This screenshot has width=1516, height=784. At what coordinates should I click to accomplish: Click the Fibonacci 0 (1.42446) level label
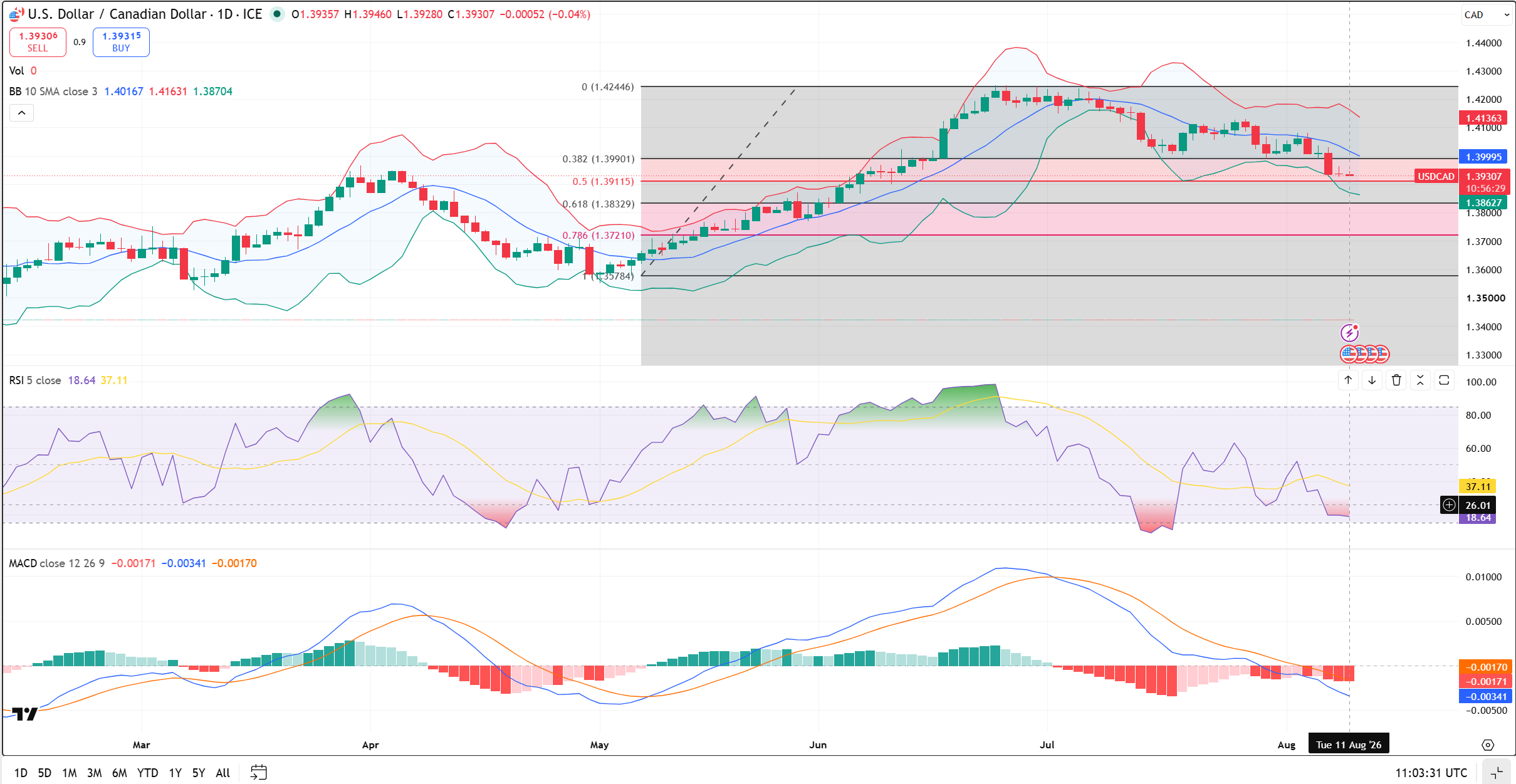click(607, 87)
